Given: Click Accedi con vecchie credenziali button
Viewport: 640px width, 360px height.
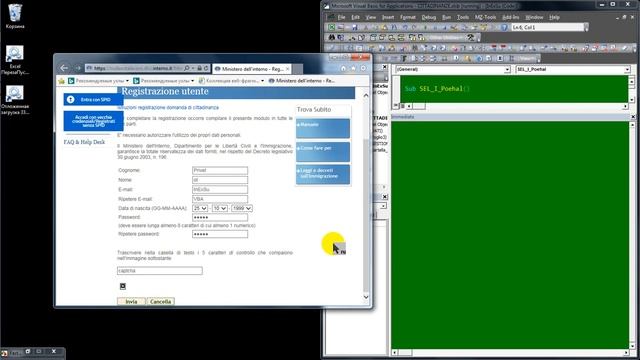Looking at the screenshot, I should (93, 121).
